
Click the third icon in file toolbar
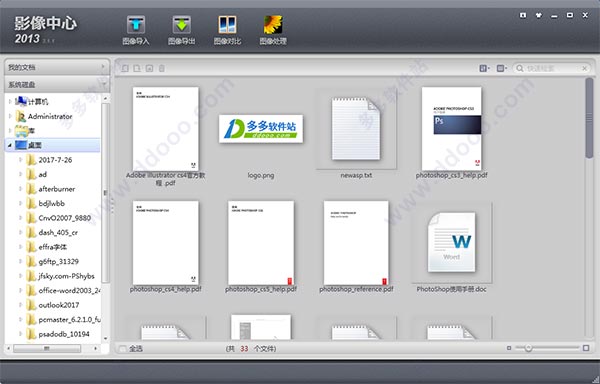click(149, 68)
